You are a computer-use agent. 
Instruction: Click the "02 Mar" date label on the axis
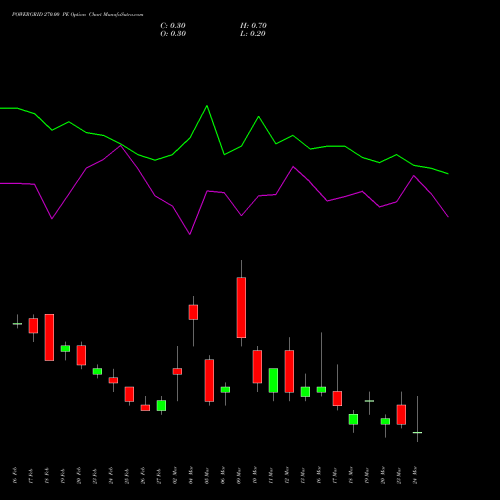pyautogui.click(x=175, y=475)
